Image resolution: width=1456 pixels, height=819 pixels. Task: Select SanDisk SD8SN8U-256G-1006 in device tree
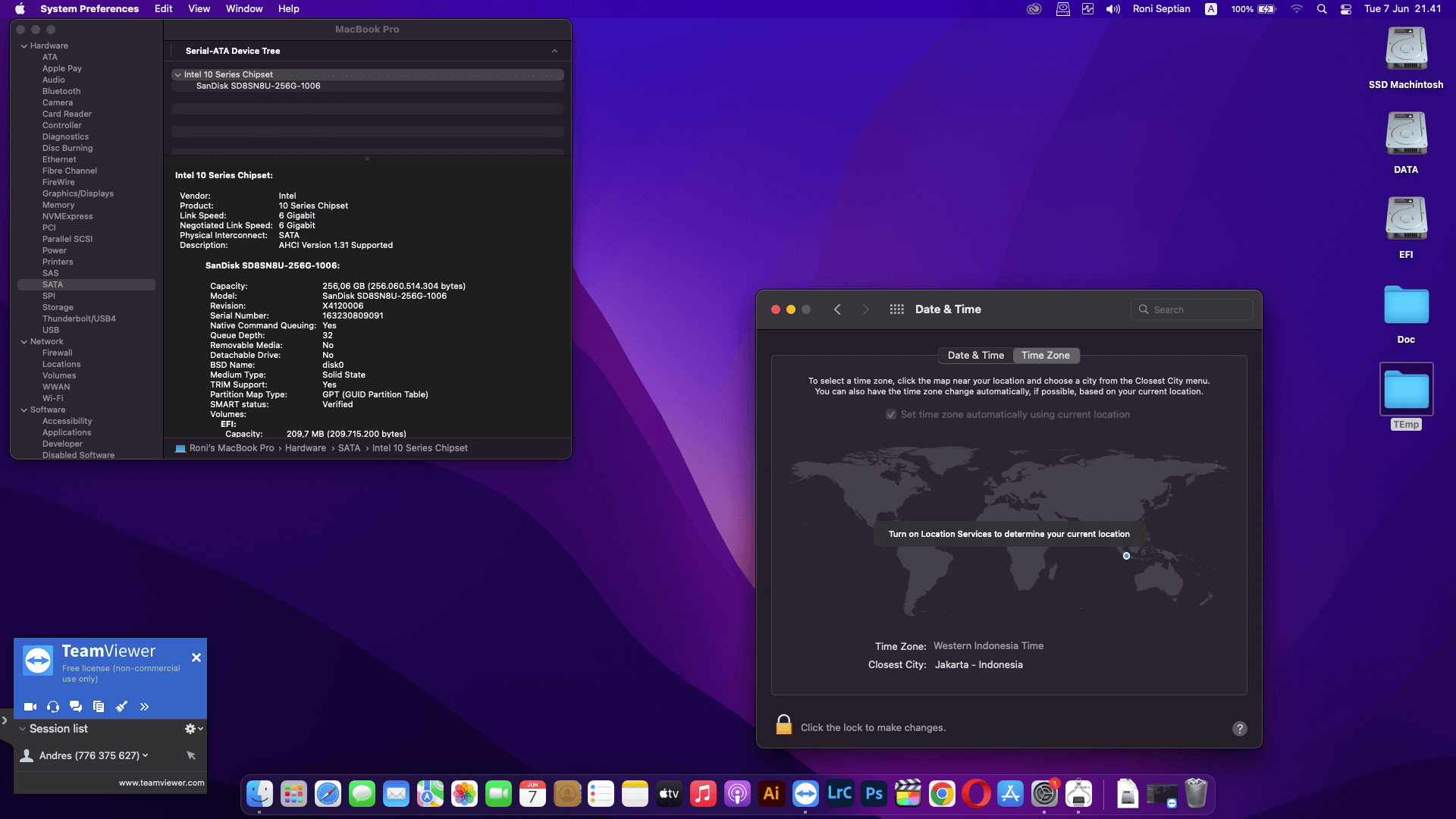click(258, 86)
